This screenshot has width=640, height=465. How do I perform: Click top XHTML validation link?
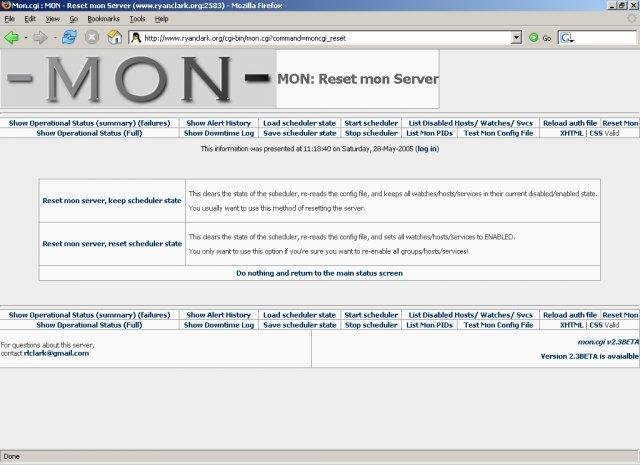(x=571, y=133)
